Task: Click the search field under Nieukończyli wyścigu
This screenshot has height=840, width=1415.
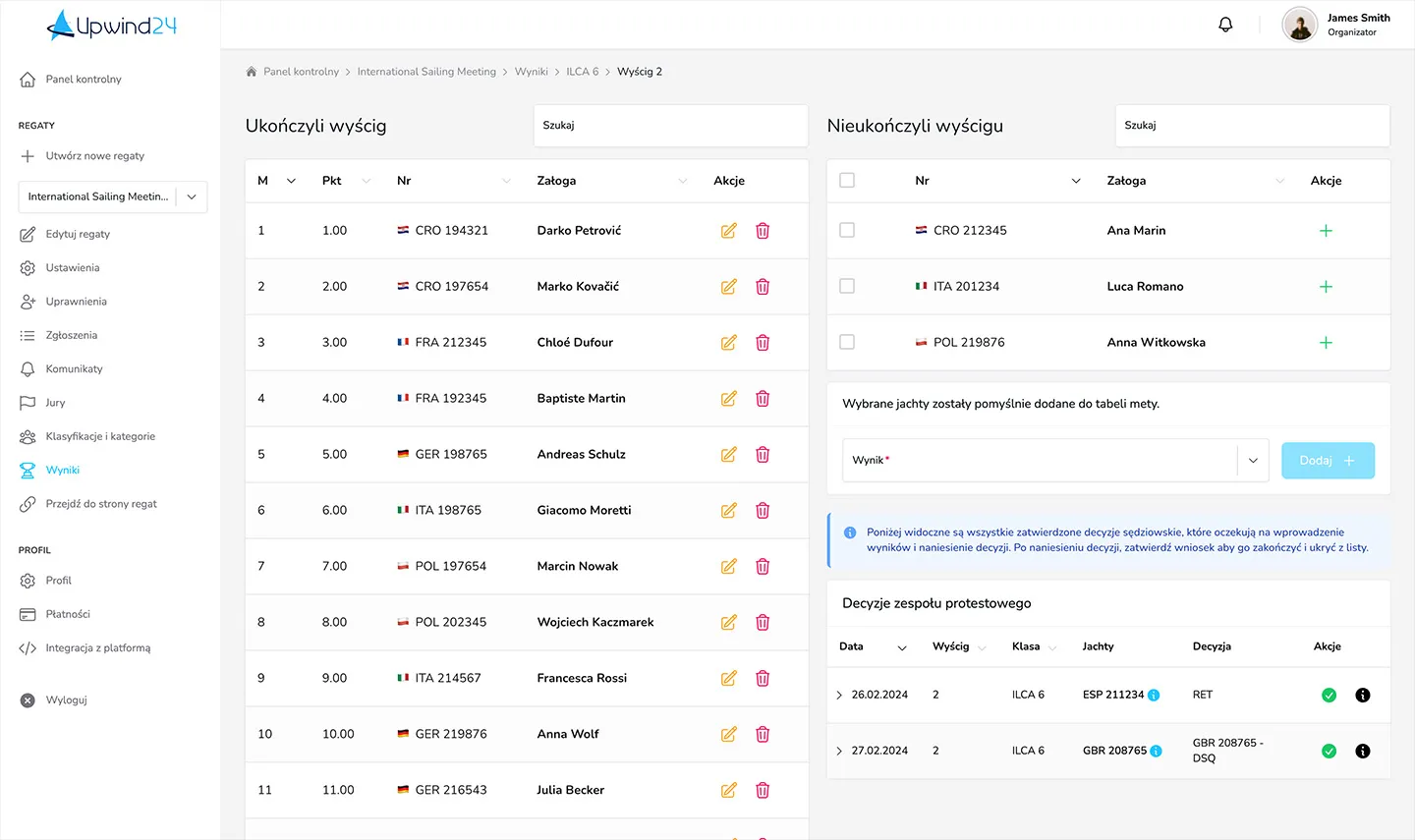Action: point(1252,126)
